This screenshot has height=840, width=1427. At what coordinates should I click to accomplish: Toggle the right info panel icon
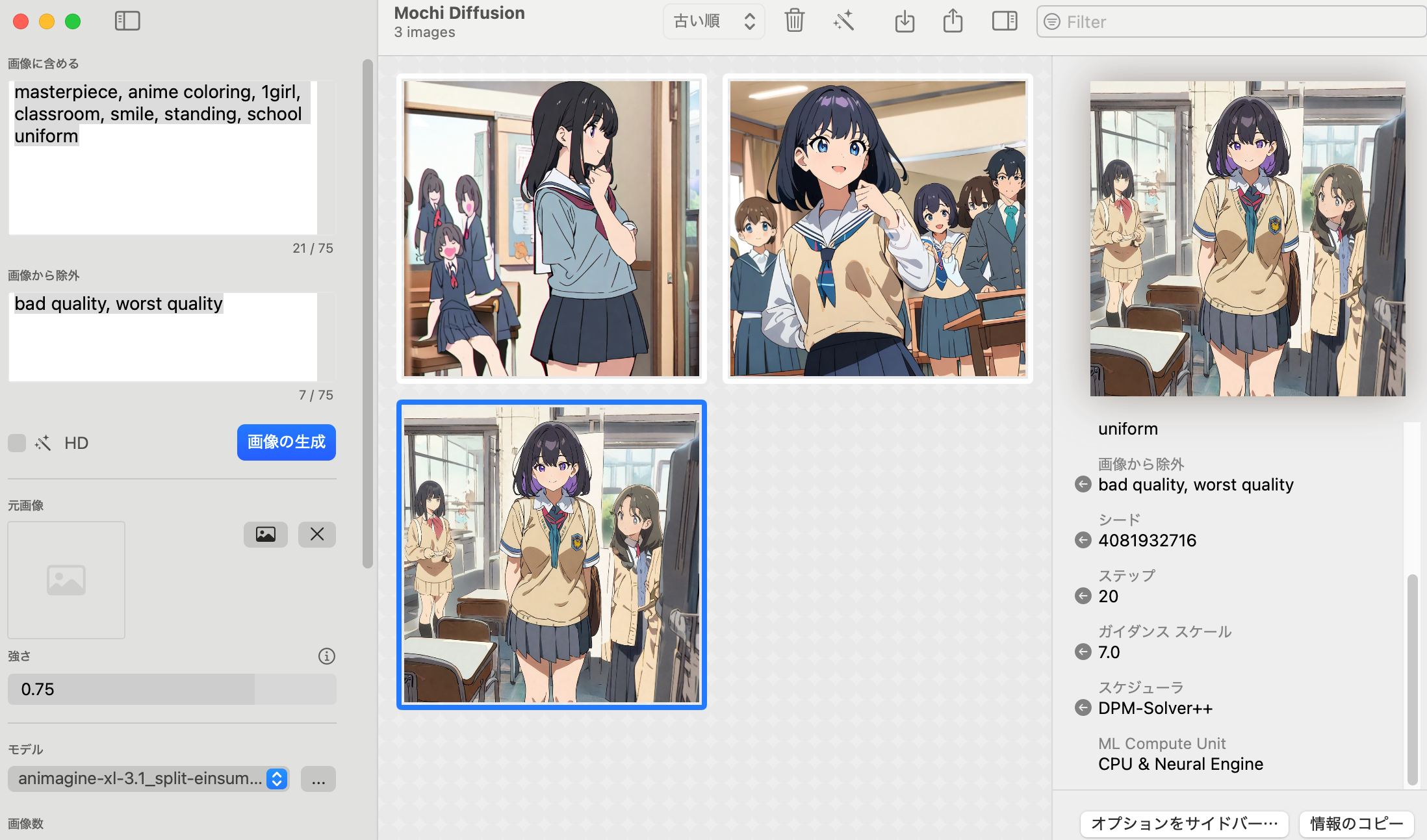(x=1005, y=21)
